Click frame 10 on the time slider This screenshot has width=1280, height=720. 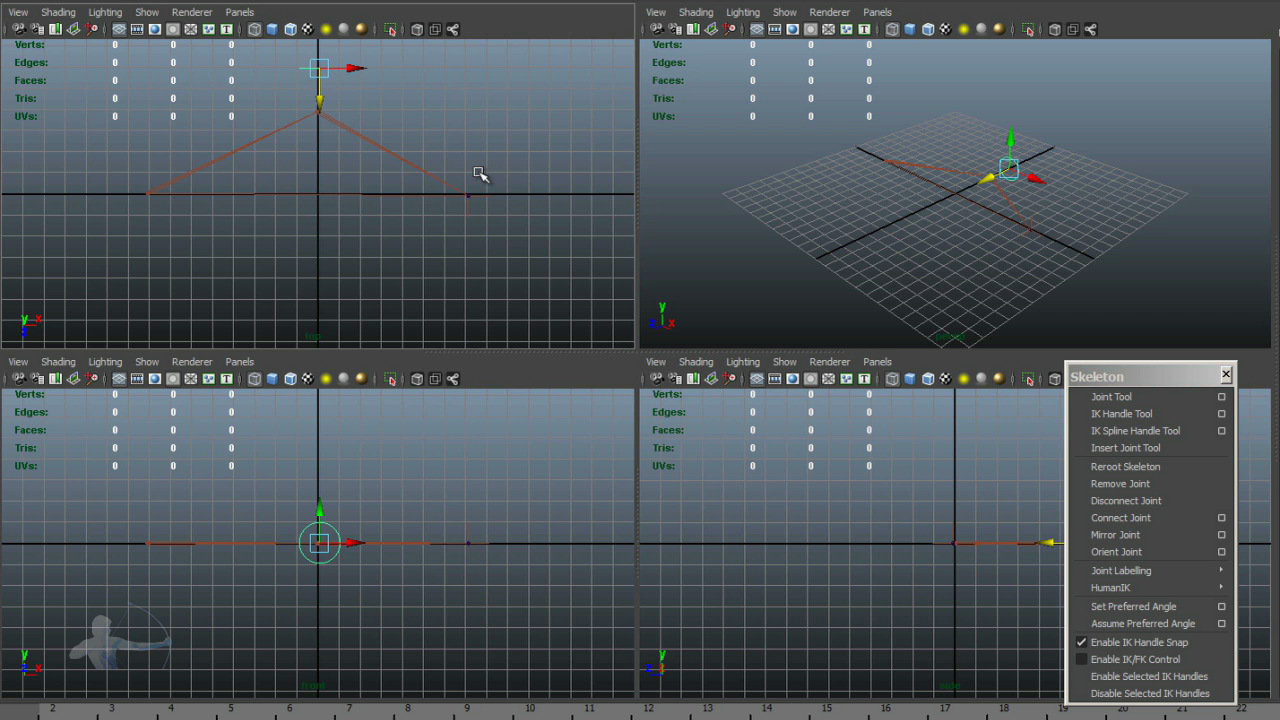tap(530, 708)
